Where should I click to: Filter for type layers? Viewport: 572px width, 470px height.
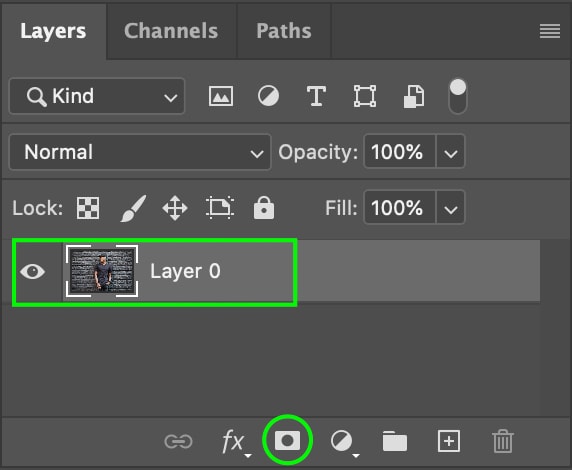pyautogui.click(x=316, y=96)
